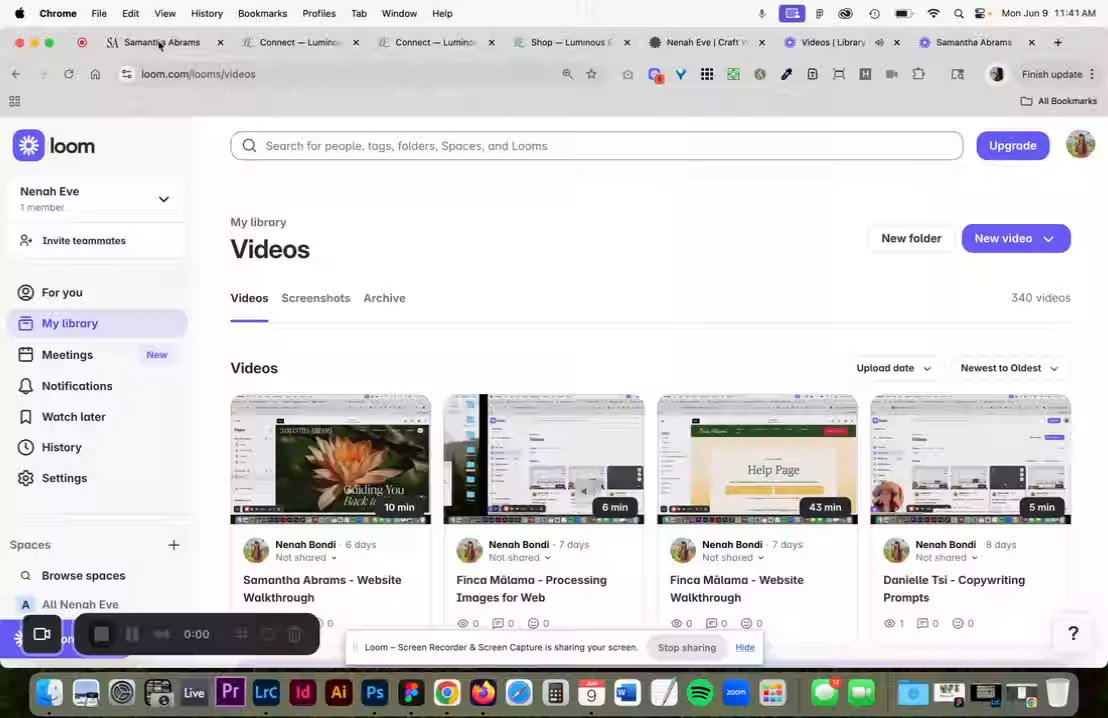Launch Premiere Pro from the dock
Screen dimensions: 1108x718
click(230, 692)
